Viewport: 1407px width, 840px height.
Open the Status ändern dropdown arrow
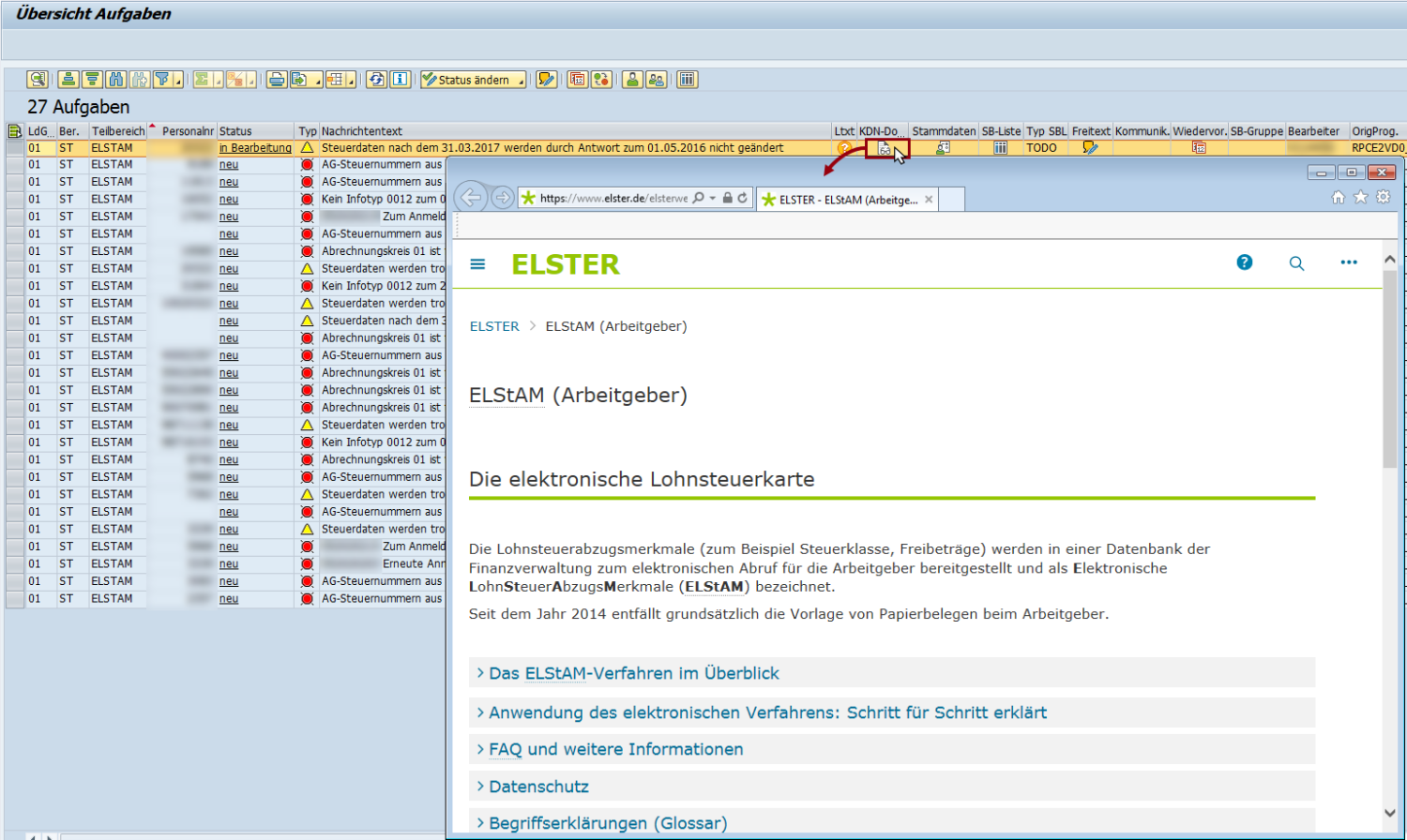click(521, 80)
